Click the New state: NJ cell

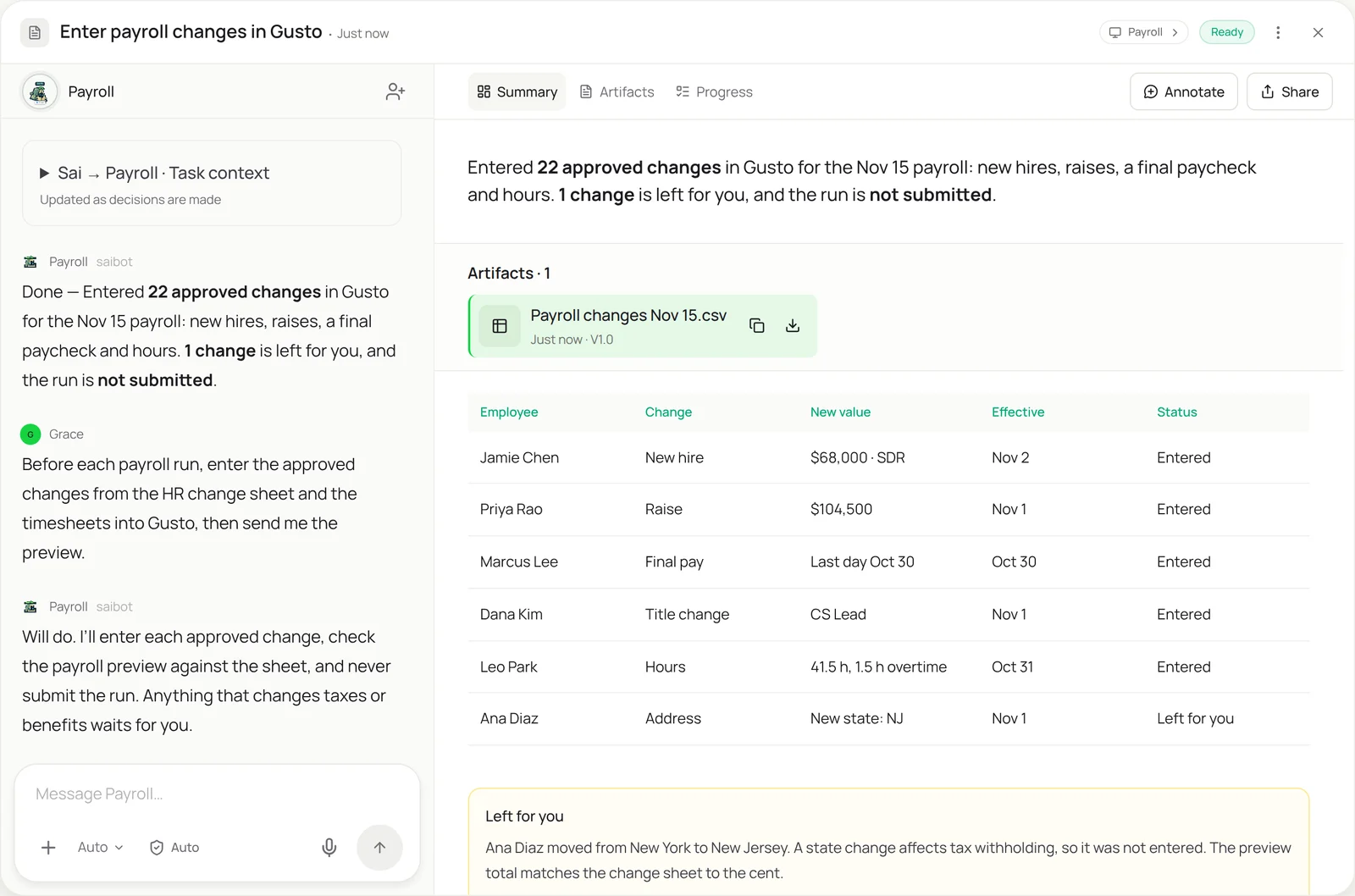point(856,718)
